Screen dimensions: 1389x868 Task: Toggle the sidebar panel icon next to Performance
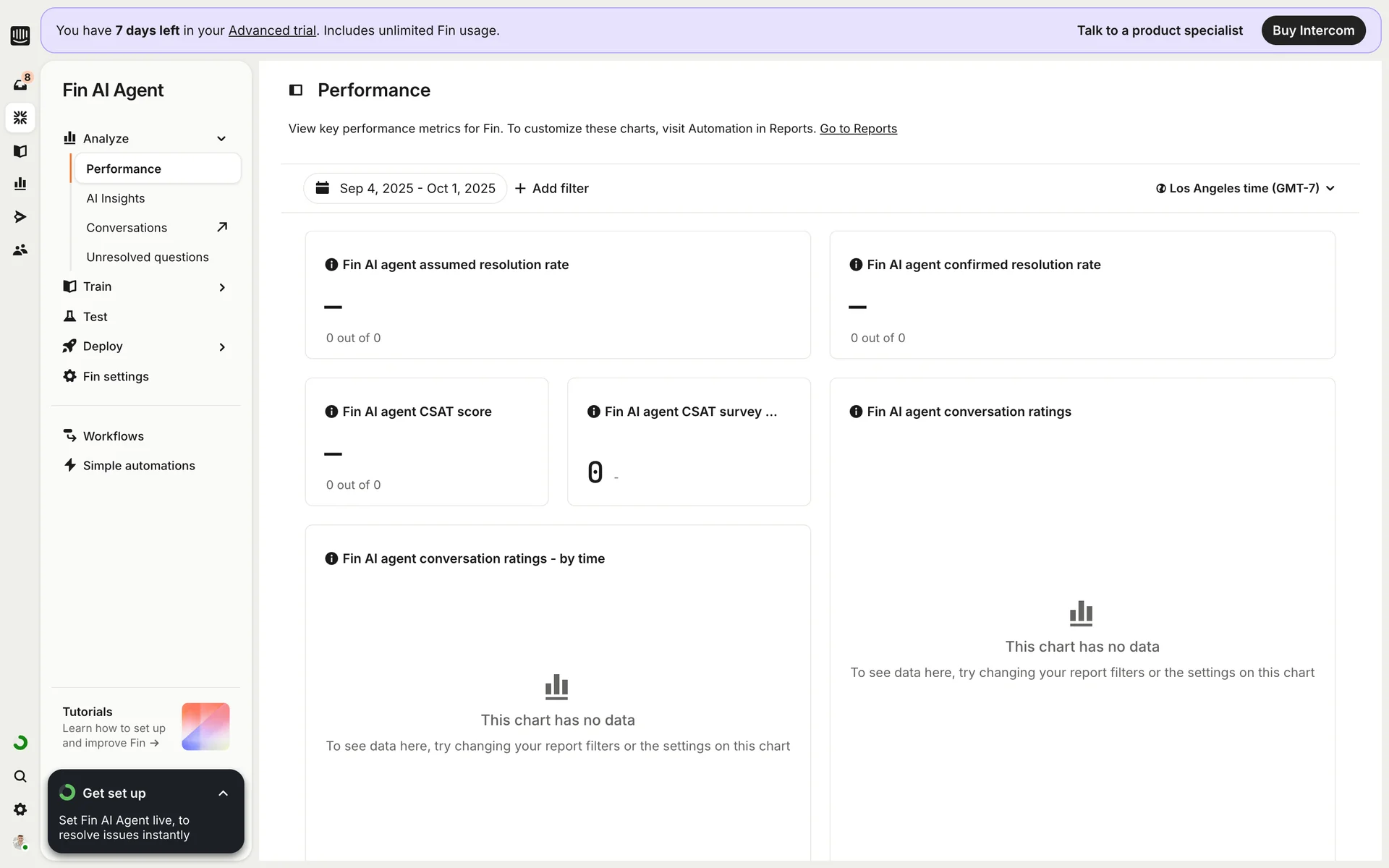click(x=295, y=90)
